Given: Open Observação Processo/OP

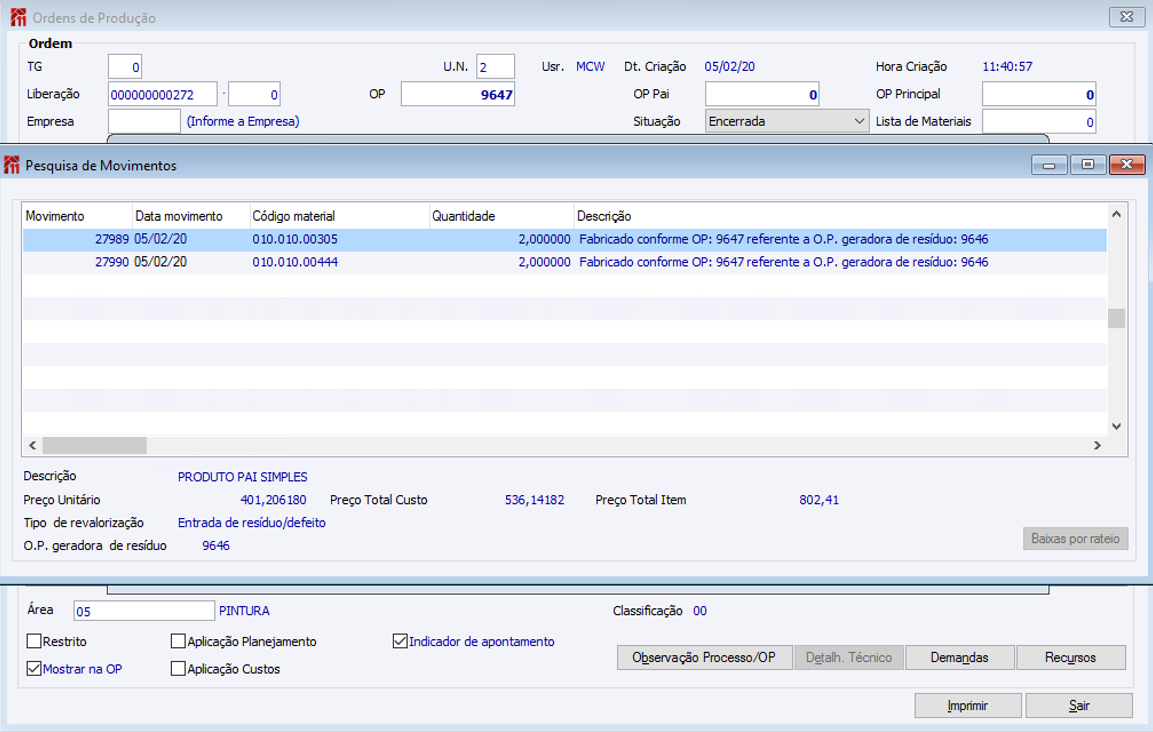Looking at the screenshot, I should tap(704, 658).
